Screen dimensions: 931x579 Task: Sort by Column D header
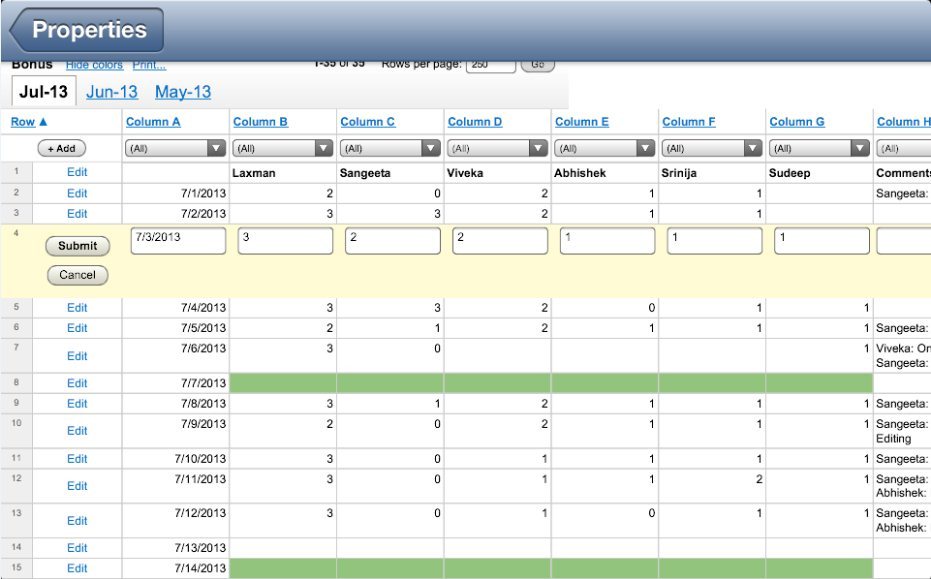click(x=475, y=122)
